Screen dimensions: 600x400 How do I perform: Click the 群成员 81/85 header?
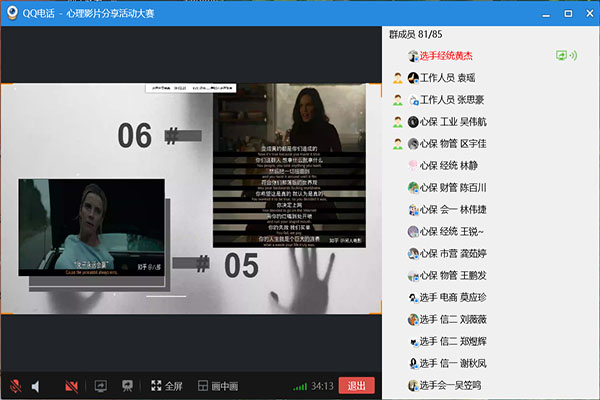[416, 34]
